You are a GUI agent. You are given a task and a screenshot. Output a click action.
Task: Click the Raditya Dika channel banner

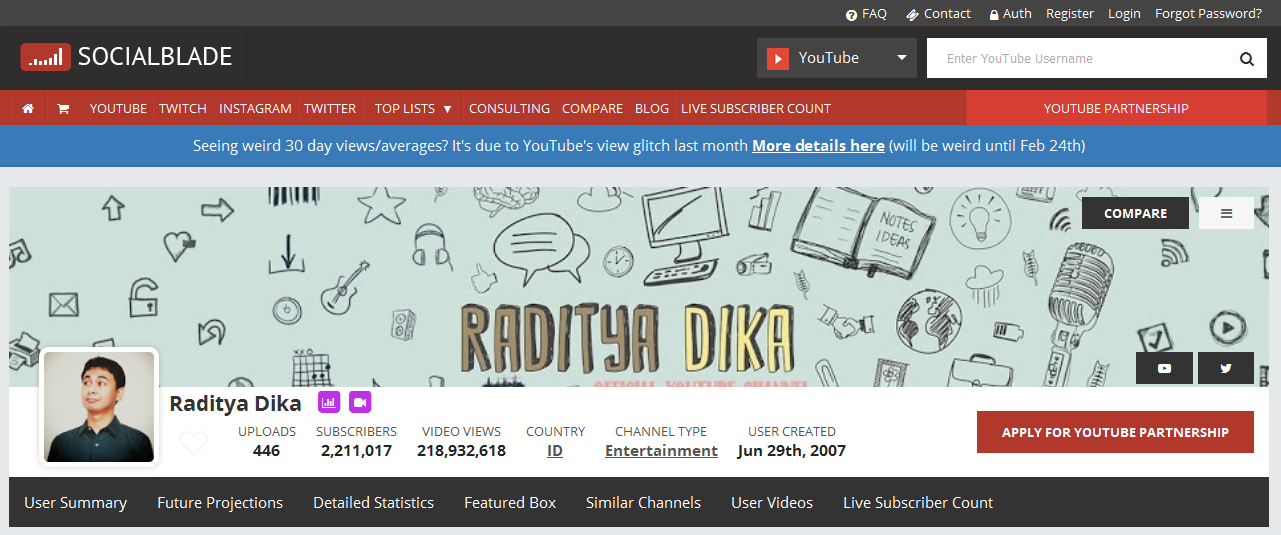[640, 287]
